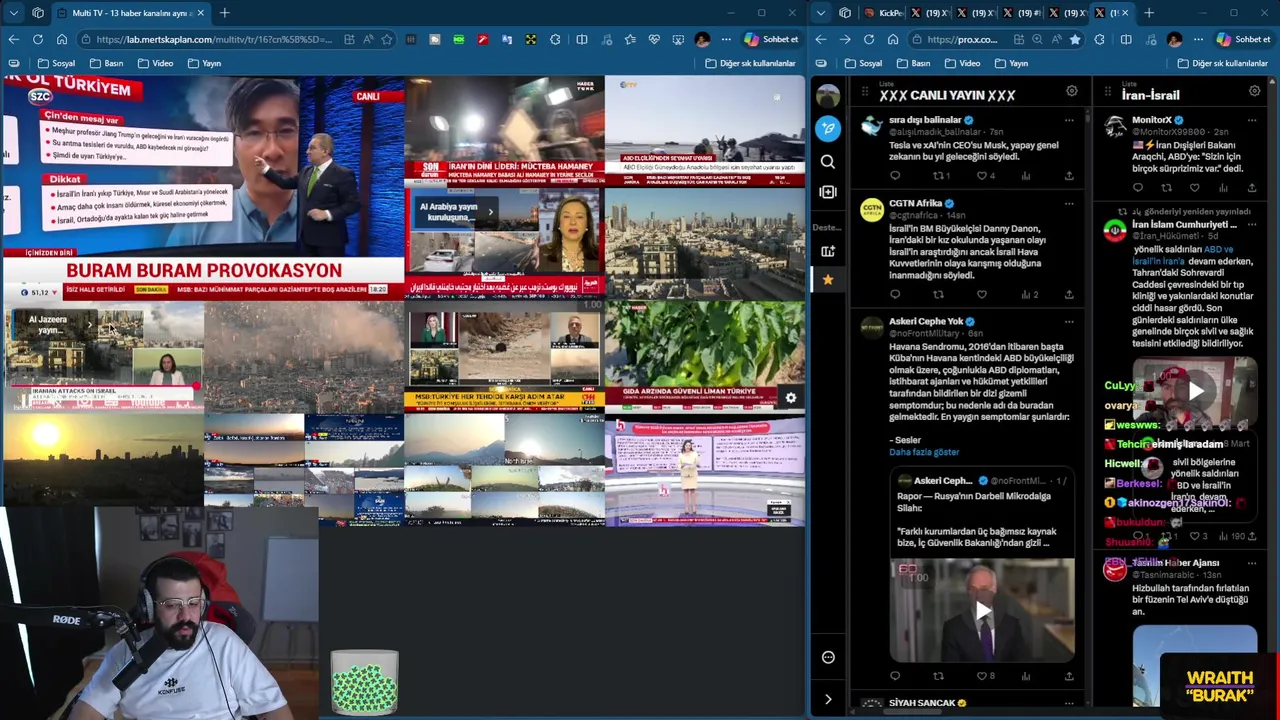
Task: Play the video in İran İslam Cumhuriyeti post
Action: point(1195,392)
